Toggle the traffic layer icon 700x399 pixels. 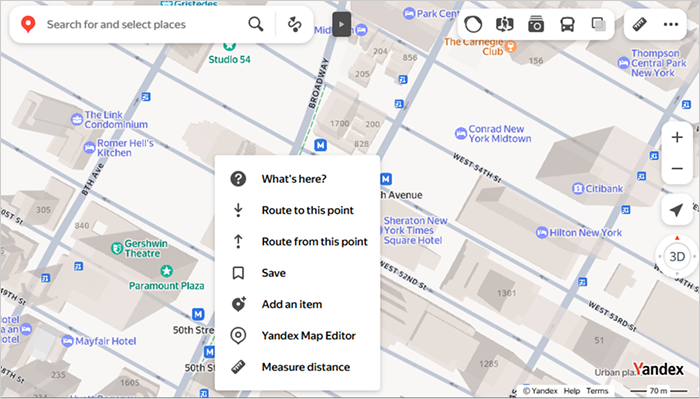tap(473, 24)
